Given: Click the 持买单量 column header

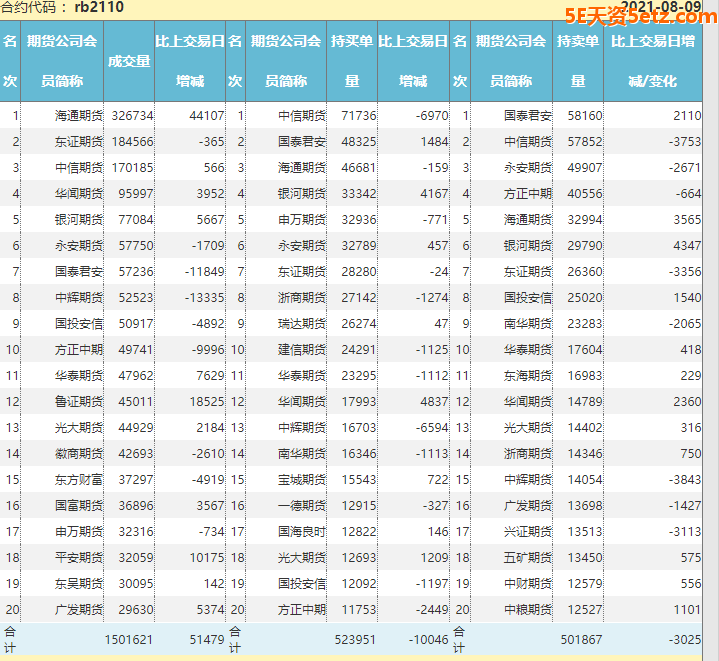Looking at the screenshot, I should tap(352, 61).
